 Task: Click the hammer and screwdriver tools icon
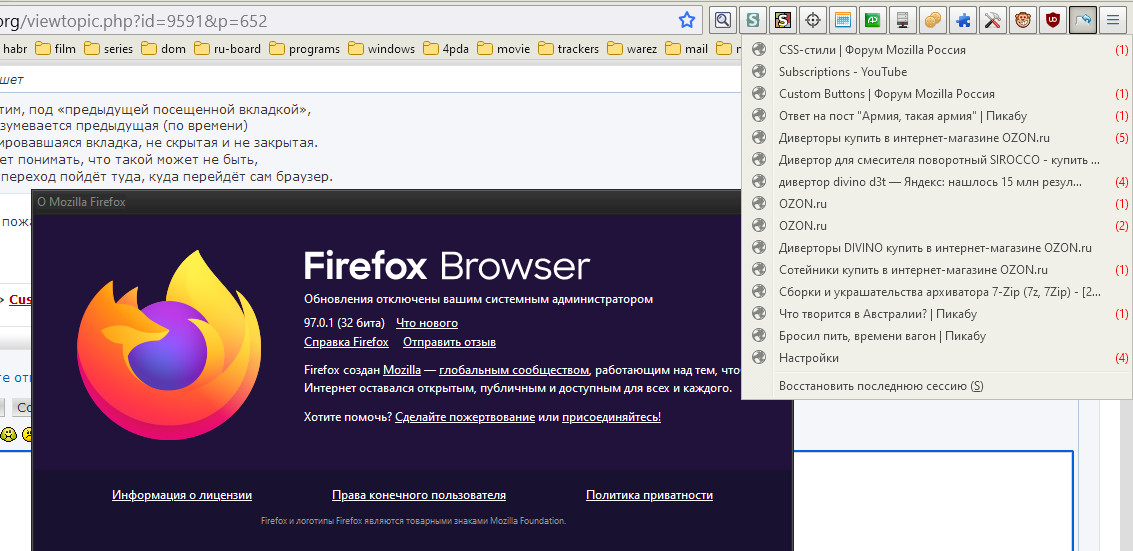(992, 20)
